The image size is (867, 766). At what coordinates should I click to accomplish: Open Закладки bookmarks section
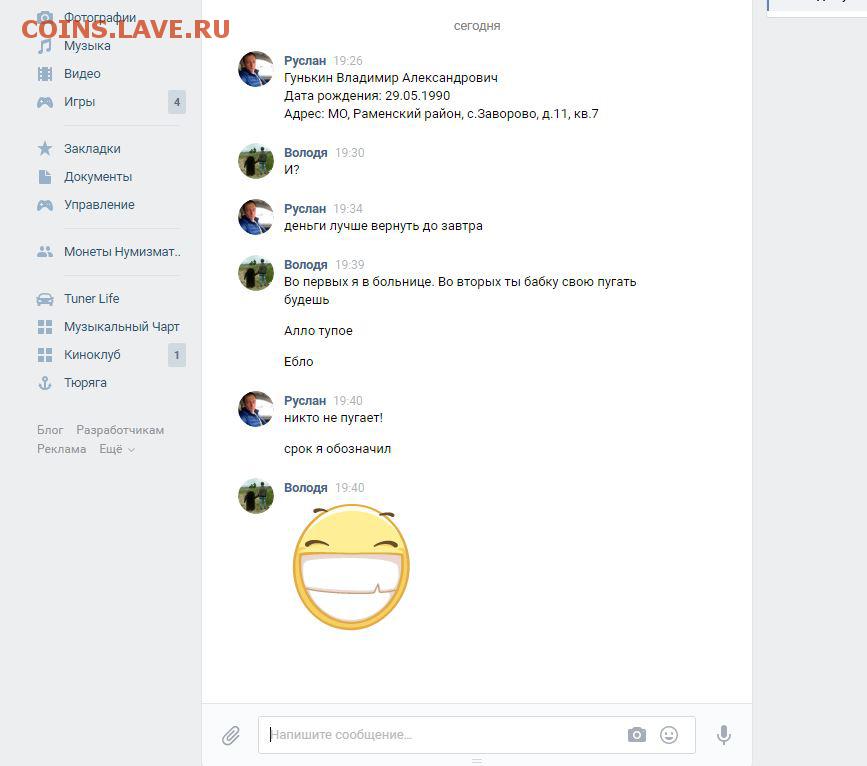pos(92,149)
